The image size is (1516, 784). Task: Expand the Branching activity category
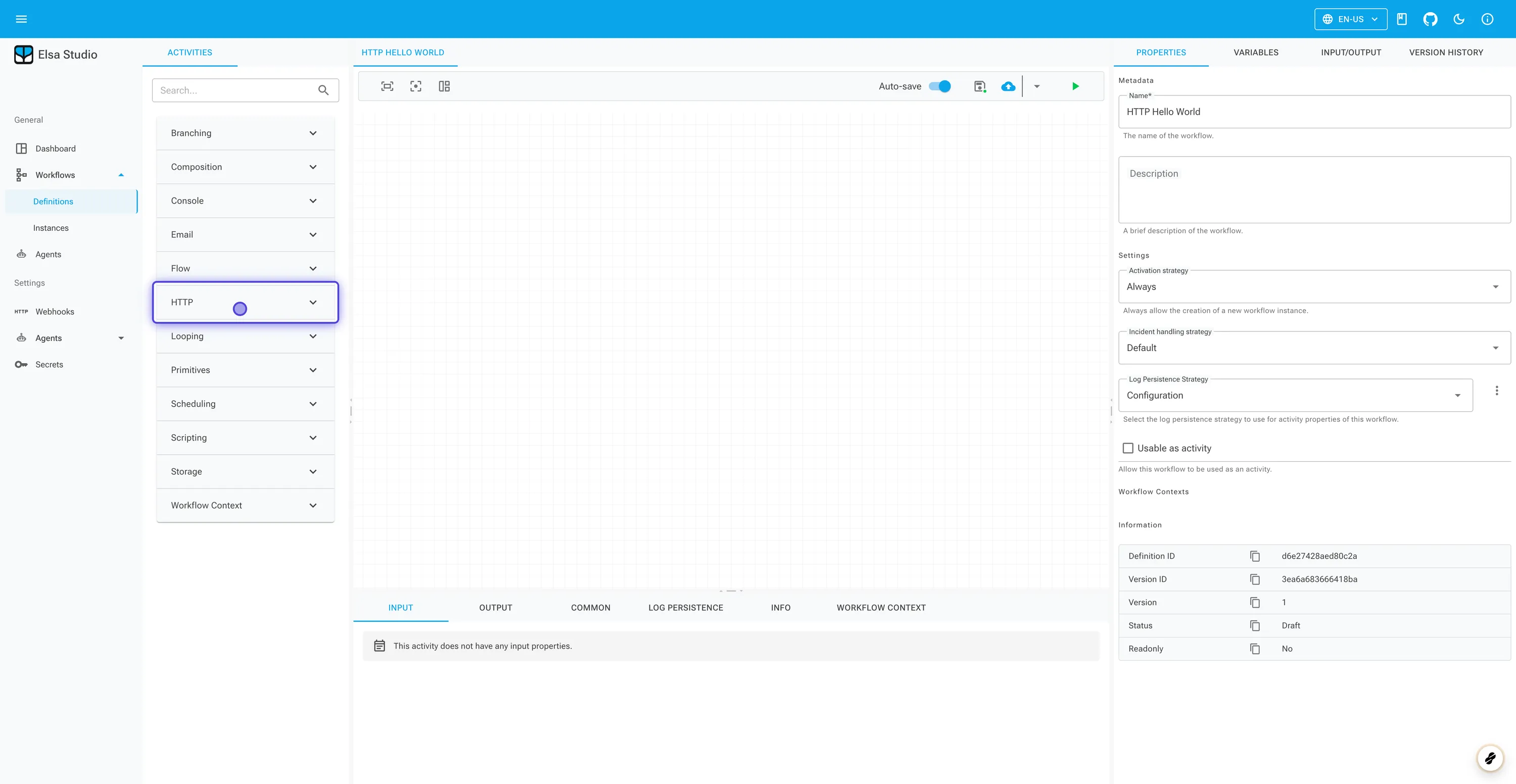(x=246, y=133)
